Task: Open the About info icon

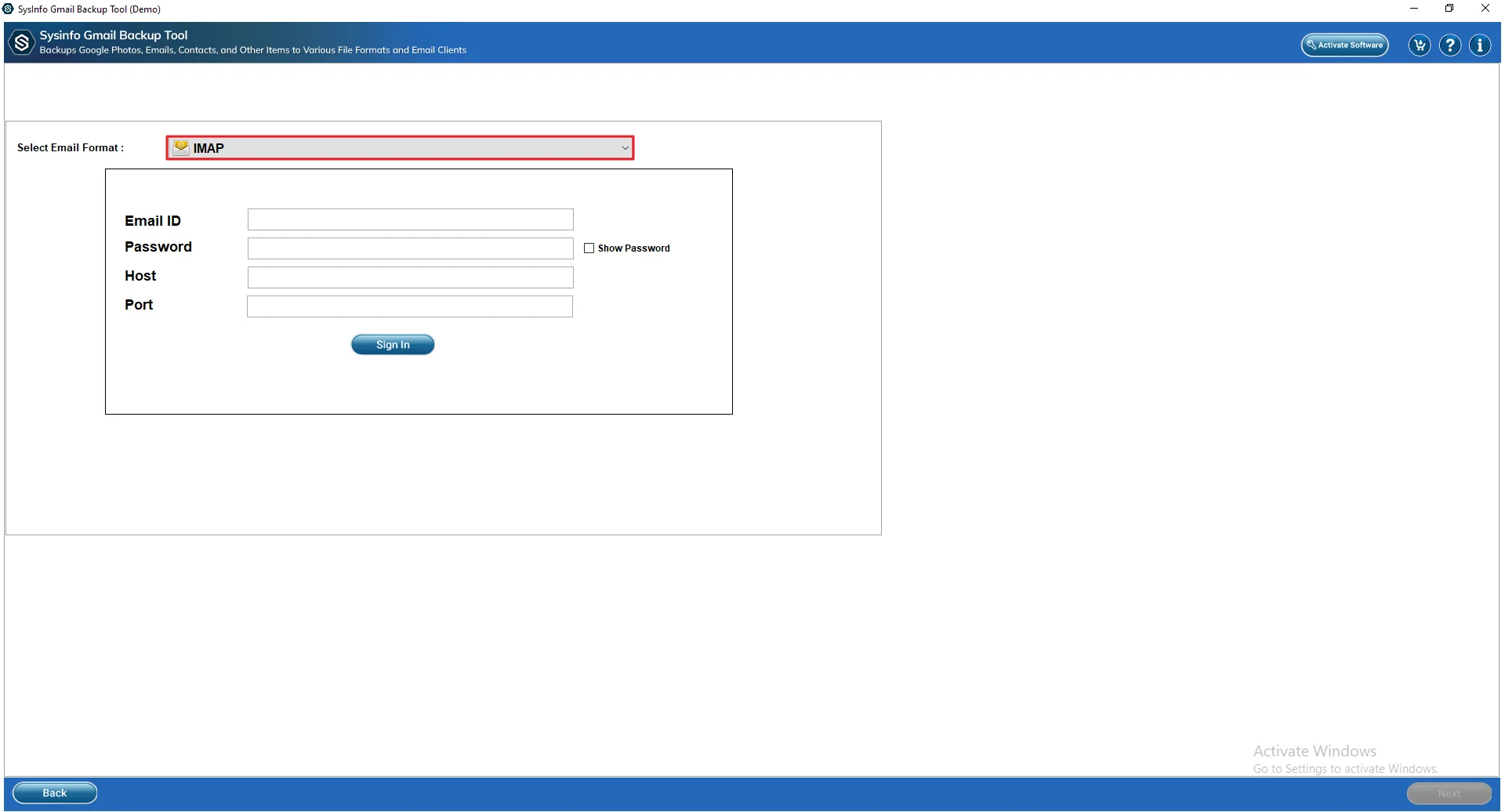Action: pos(1480,45)
